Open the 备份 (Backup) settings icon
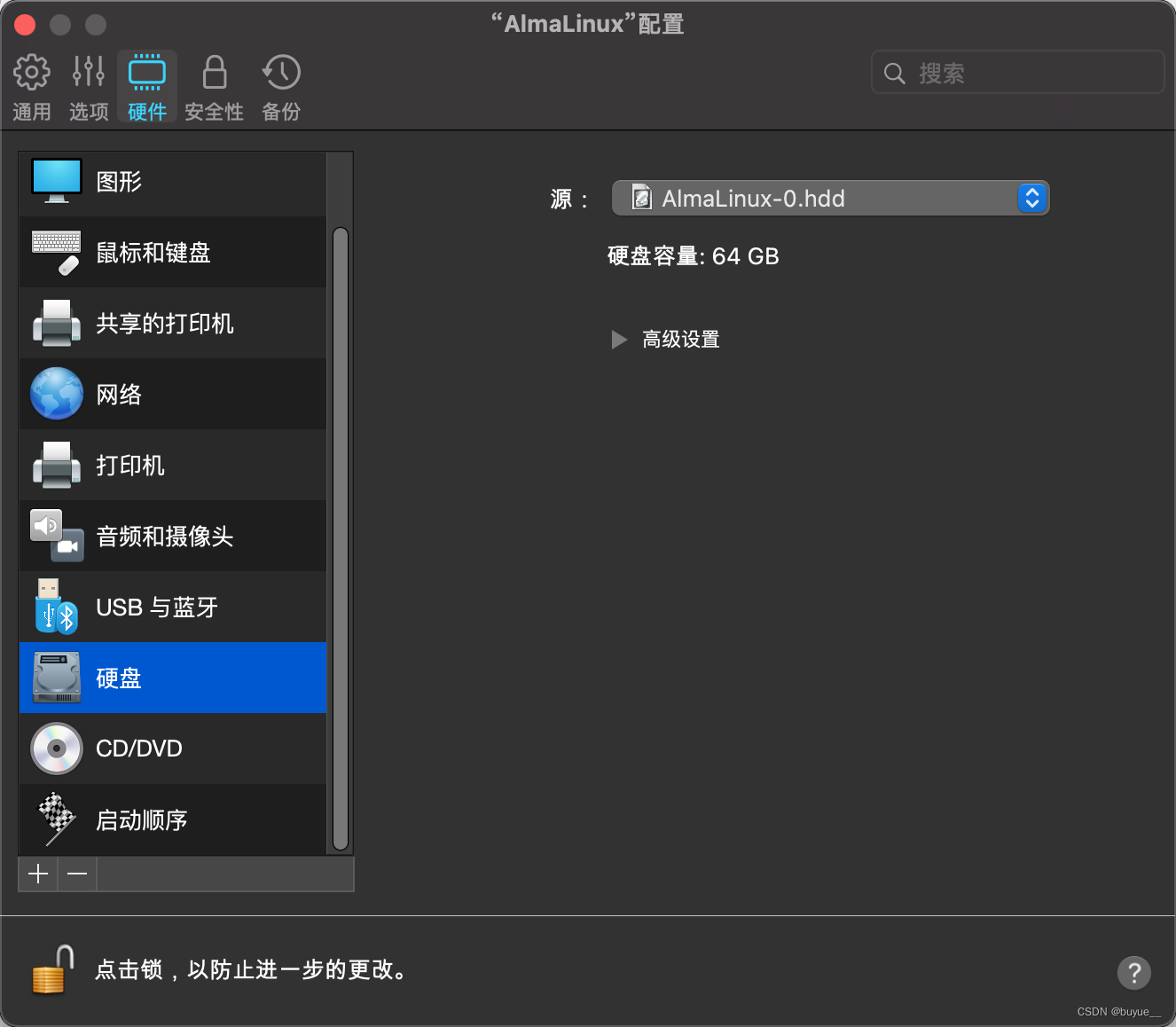 [x=281, y=84]
